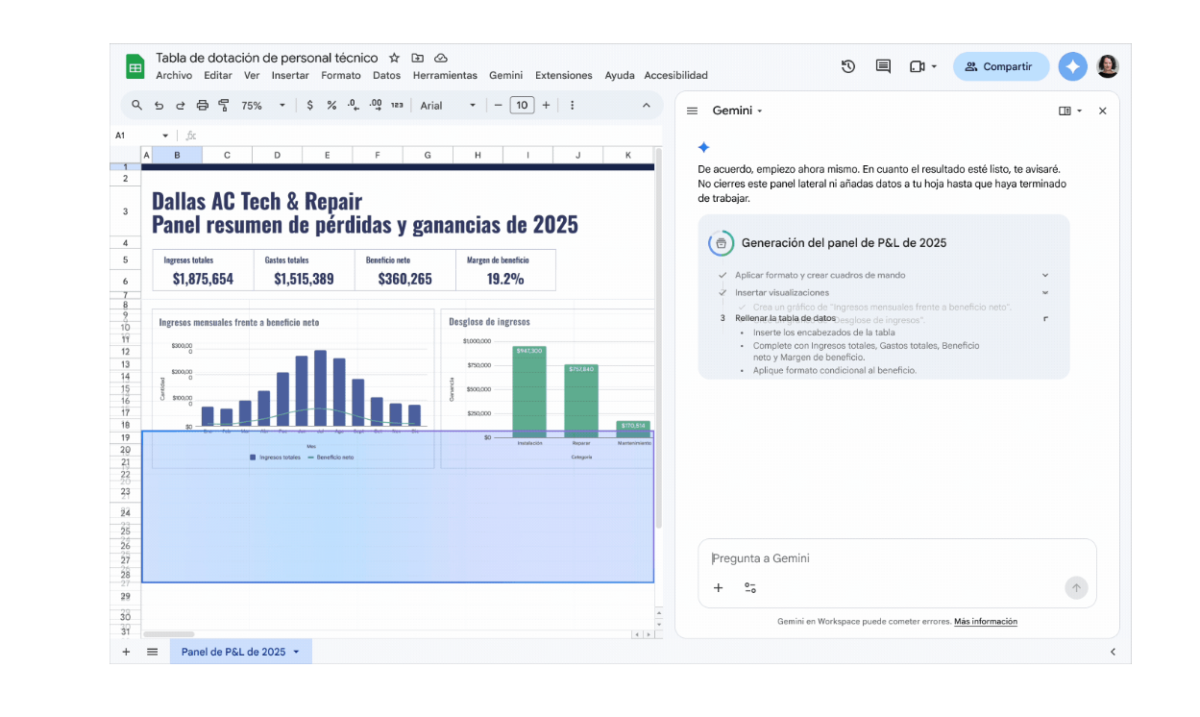The height and width of the screenshot is (717, 1200).
Task: Open the Accesibilidad menu
Action: (676, 75)
